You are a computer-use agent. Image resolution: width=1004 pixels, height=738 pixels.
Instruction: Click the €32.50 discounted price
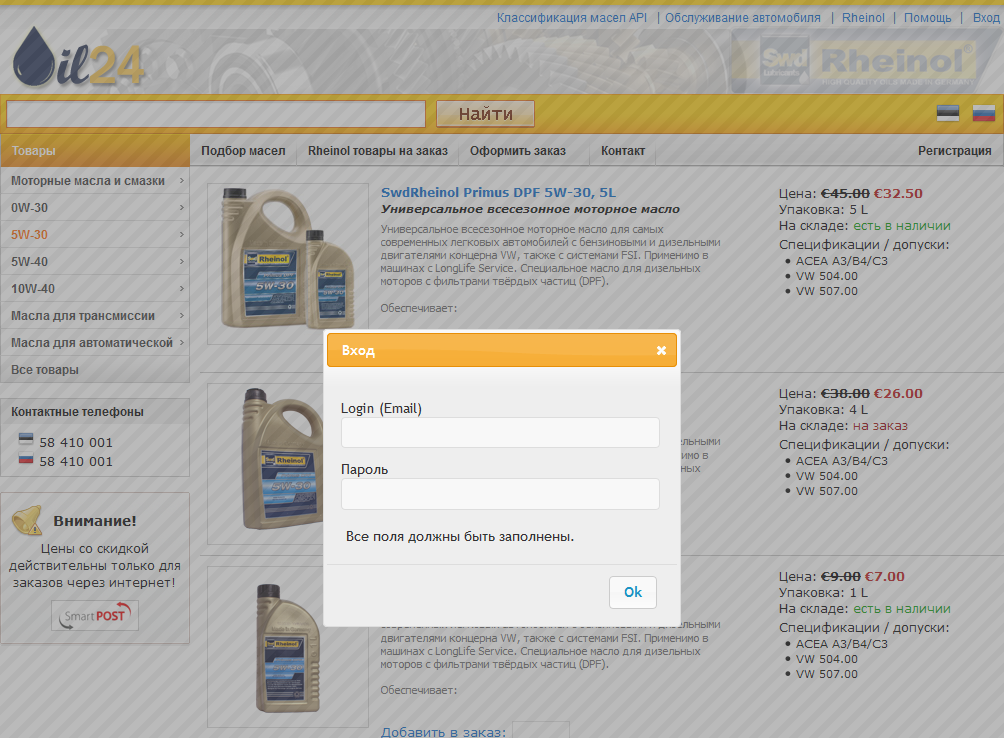pyautogui.click(x=898, y=193)
